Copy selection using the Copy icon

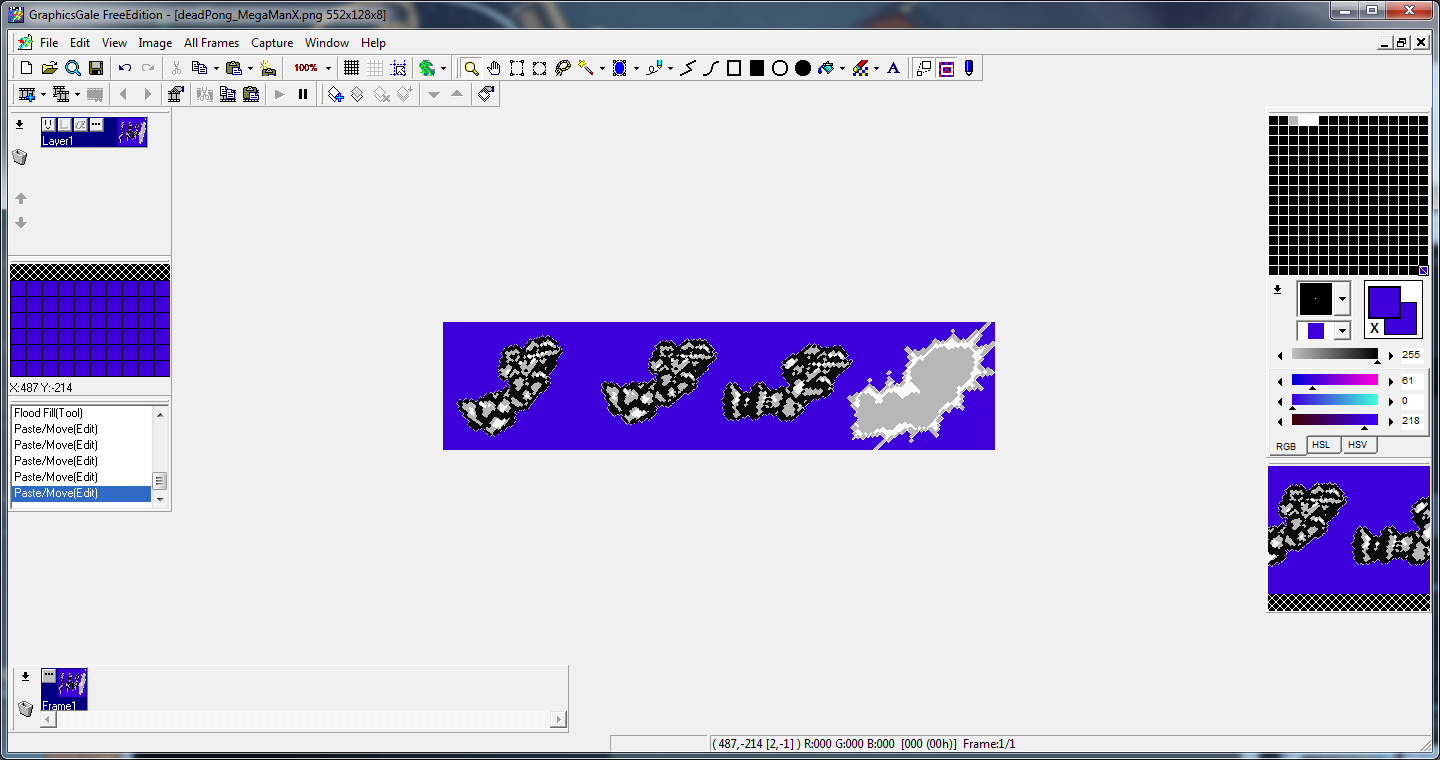pyautogui.click(x=199, y=68)
